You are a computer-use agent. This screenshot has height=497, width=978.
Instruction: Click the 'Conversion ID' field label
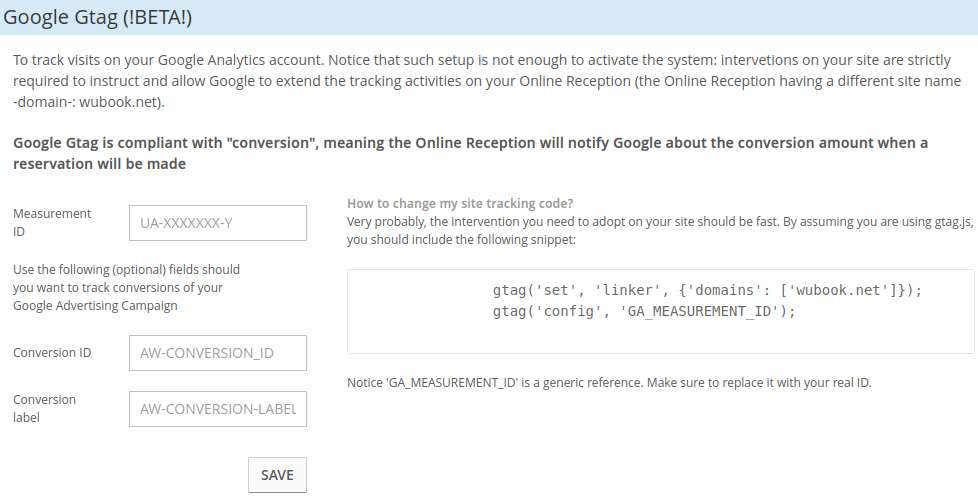(52, 353)
